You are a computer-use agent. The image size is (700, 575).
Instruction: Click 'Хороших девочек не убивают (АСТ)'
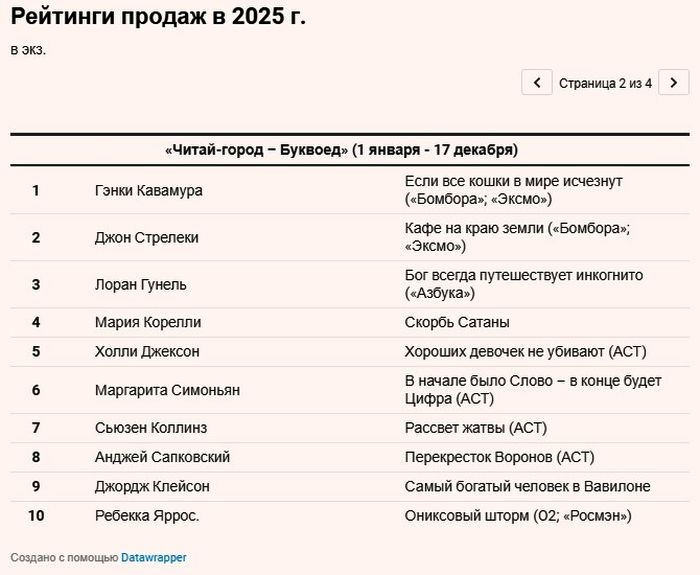(x=526, y=351)
